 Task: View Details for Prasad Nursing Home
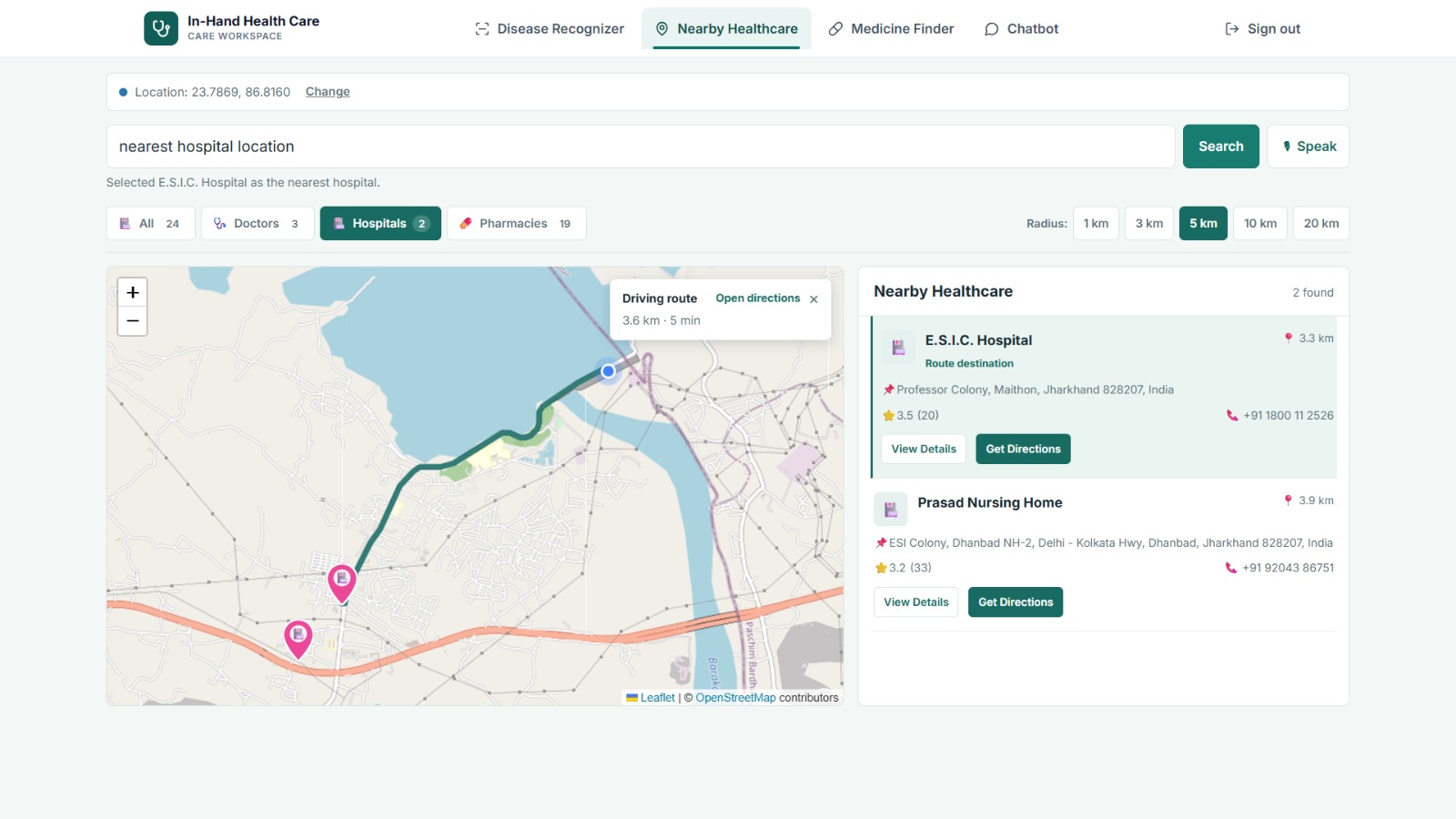pyautogui.click(x=916, y=602)
